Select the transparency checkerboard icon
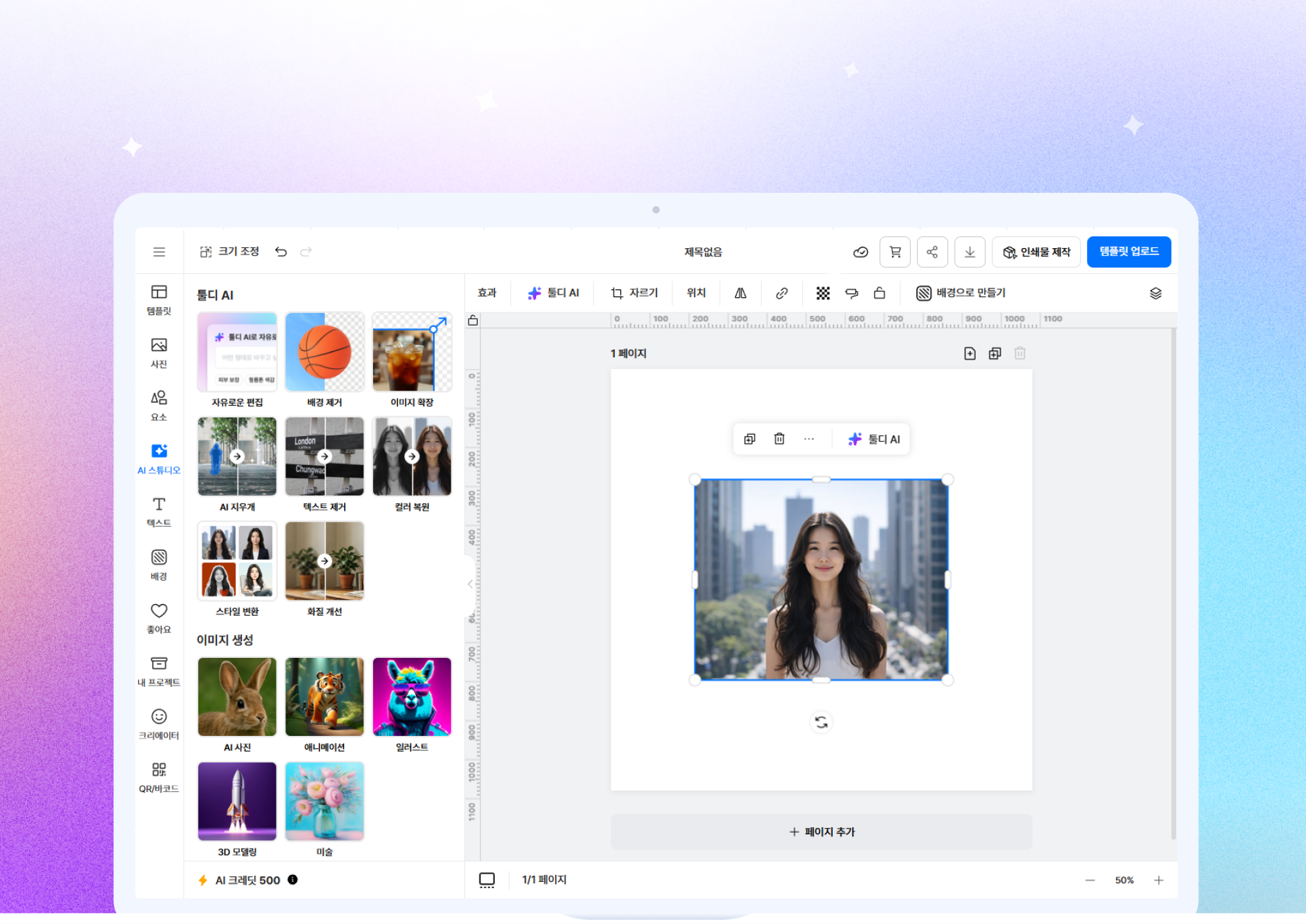This screenshot has width=1306, height=924. (x=822, y=293)
